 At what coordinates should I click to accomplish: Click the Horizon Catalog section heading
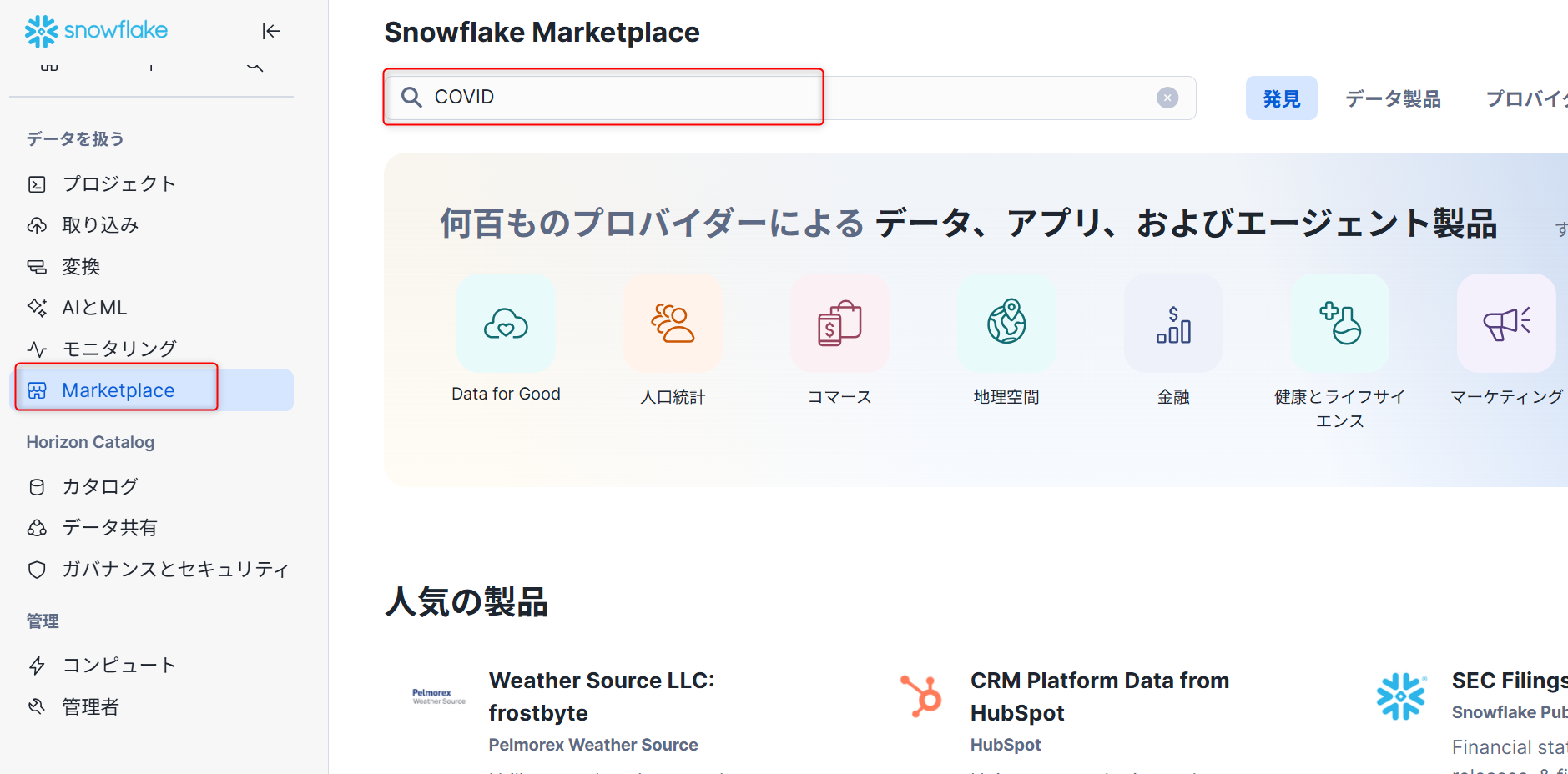90,442
